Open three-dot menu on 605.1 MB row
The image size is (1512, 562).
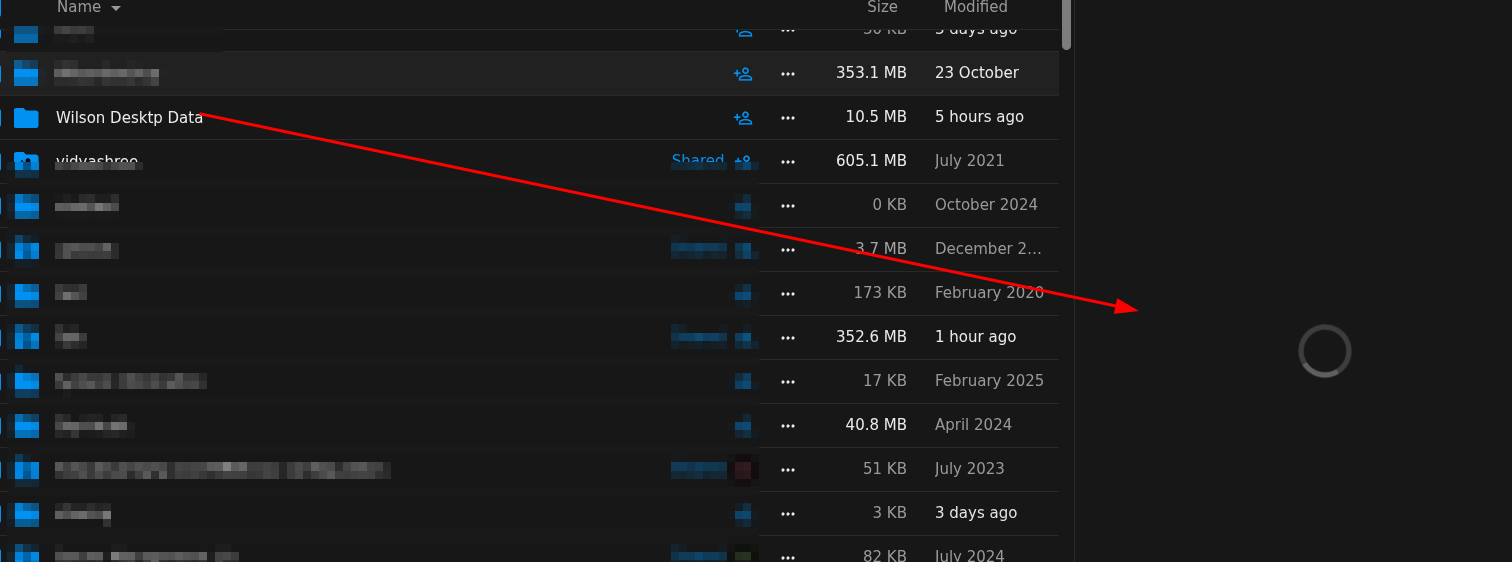[x=788, y=162]
